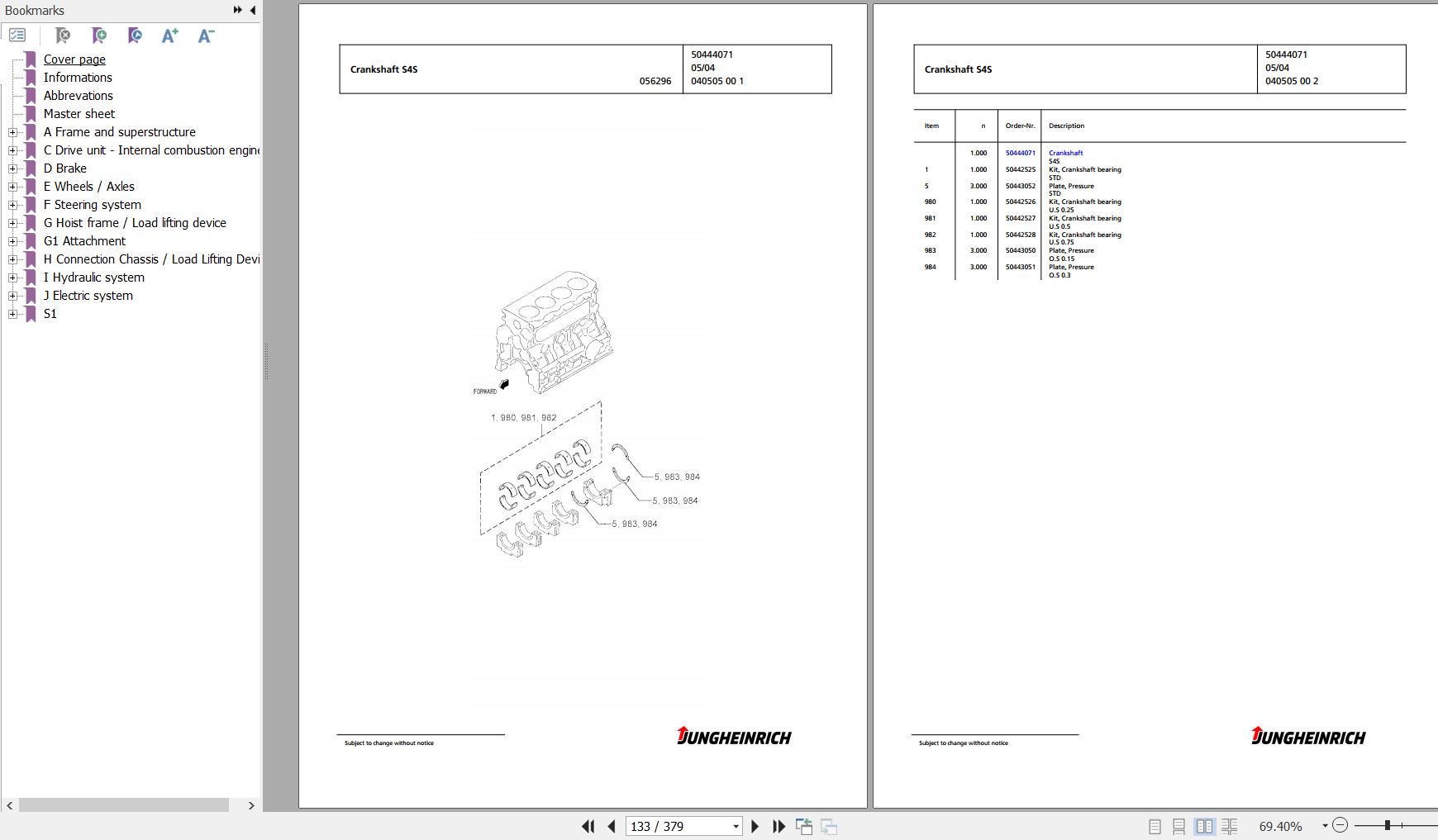Expand the A Frame and superstructure bookmark

click(x=12, y=132)
